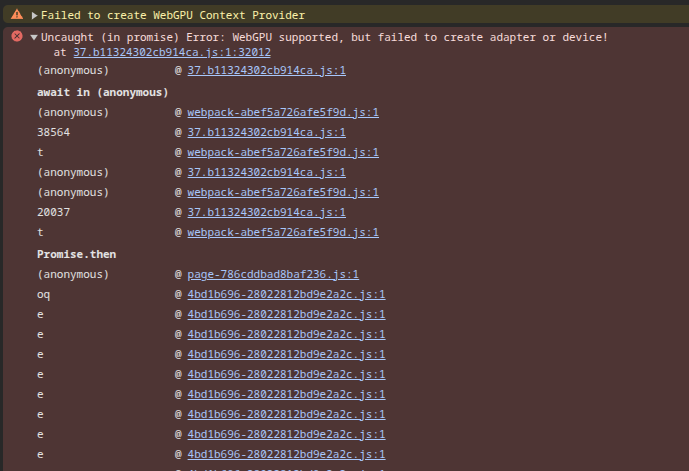The height and width of the screenshot is (471, 689).
Task: Select the 'oq' frame name
Action: pos(43,295)
